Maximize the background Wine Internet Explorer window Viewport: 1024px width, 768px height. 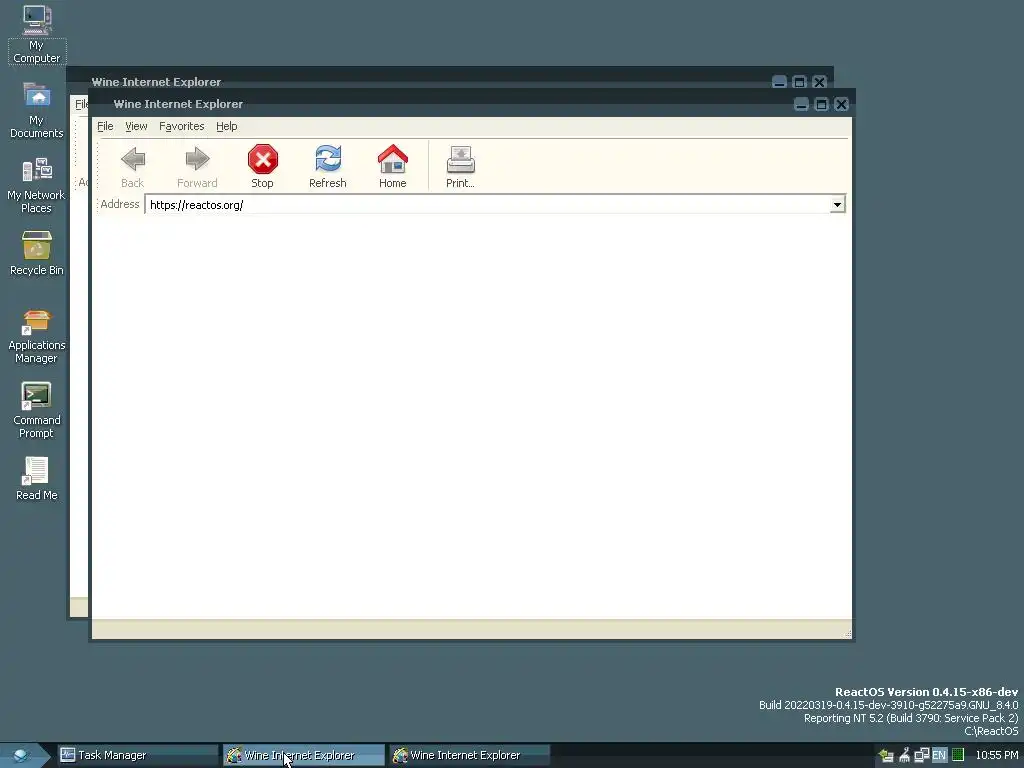(x=799, y=82)
